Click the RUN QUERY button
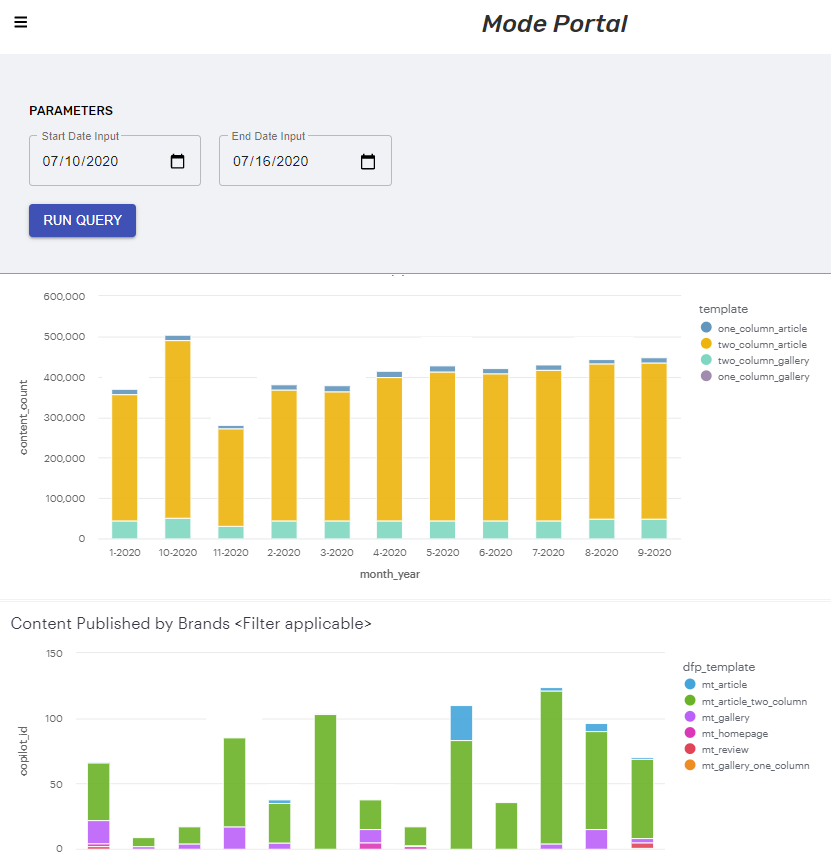Screen dimensions: 831x859 [82, 220]
